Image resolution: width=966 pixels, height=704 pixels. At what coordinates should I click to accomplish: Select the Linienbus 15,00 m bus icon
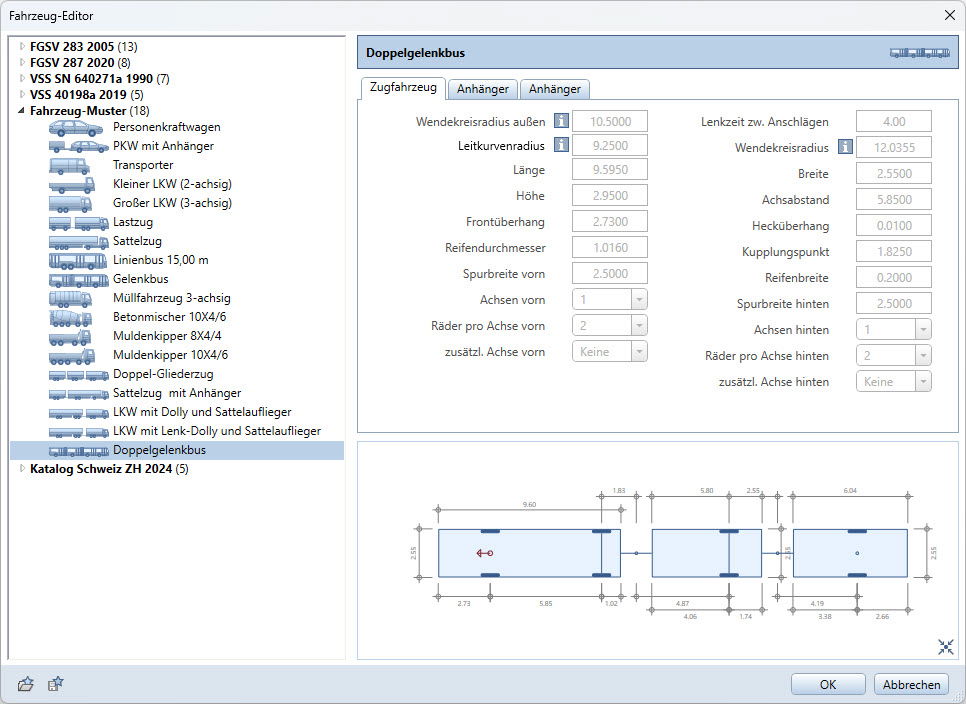(x=78, y=261)
